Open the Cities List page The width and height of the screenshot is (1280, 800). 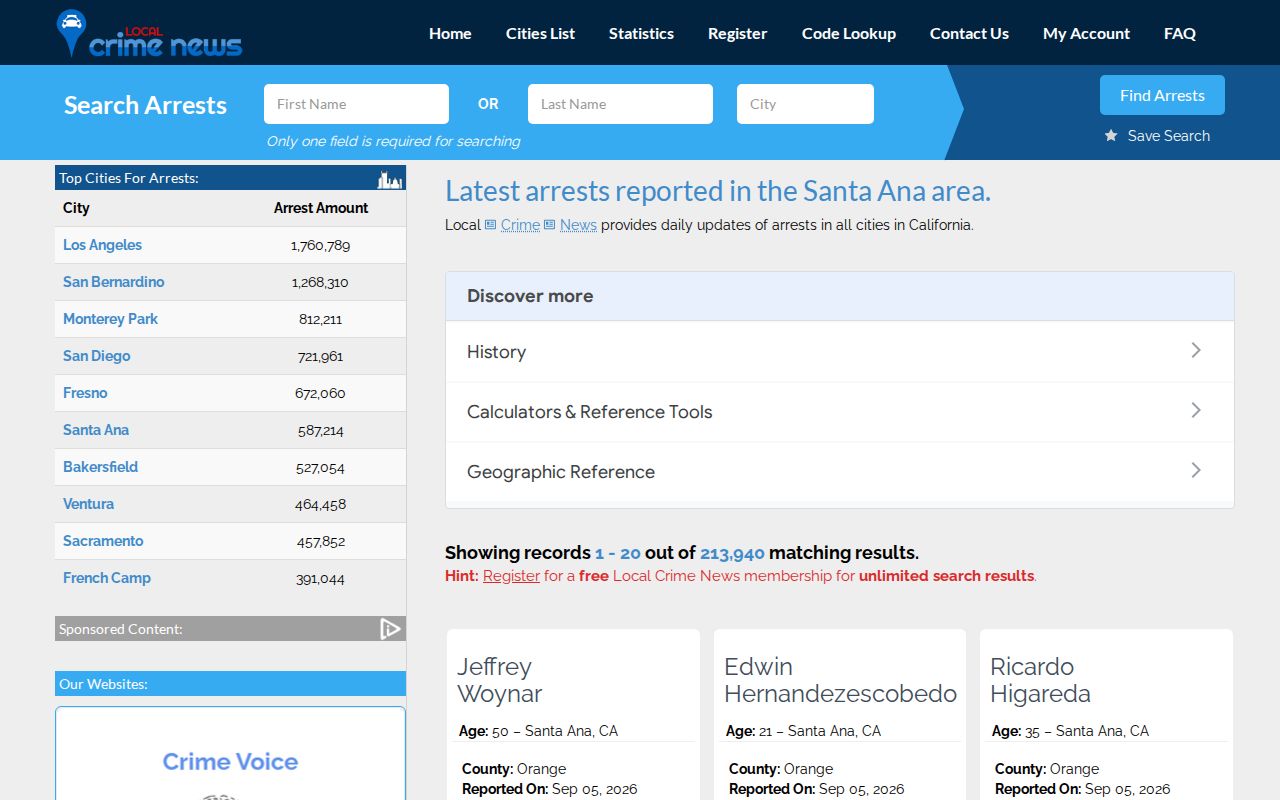[x=540, y=33]
